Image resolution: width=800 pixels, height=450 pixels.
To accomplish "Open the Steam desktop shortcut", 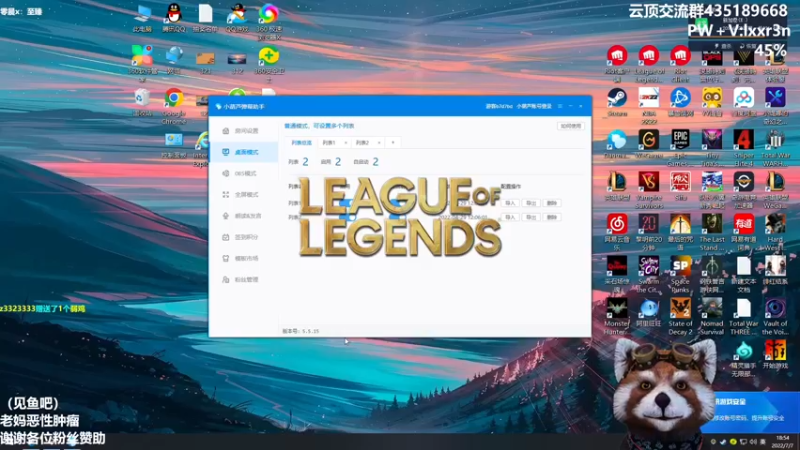I will (x=617, y=102).
